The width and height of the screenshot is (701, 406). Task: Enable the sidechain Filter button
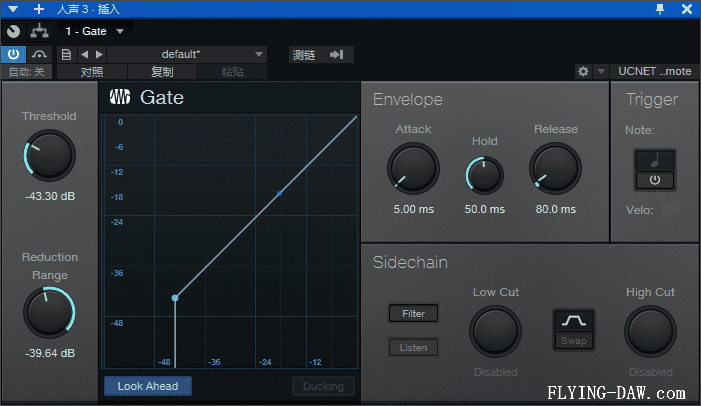pyautogui.click(x=413, y=314)
